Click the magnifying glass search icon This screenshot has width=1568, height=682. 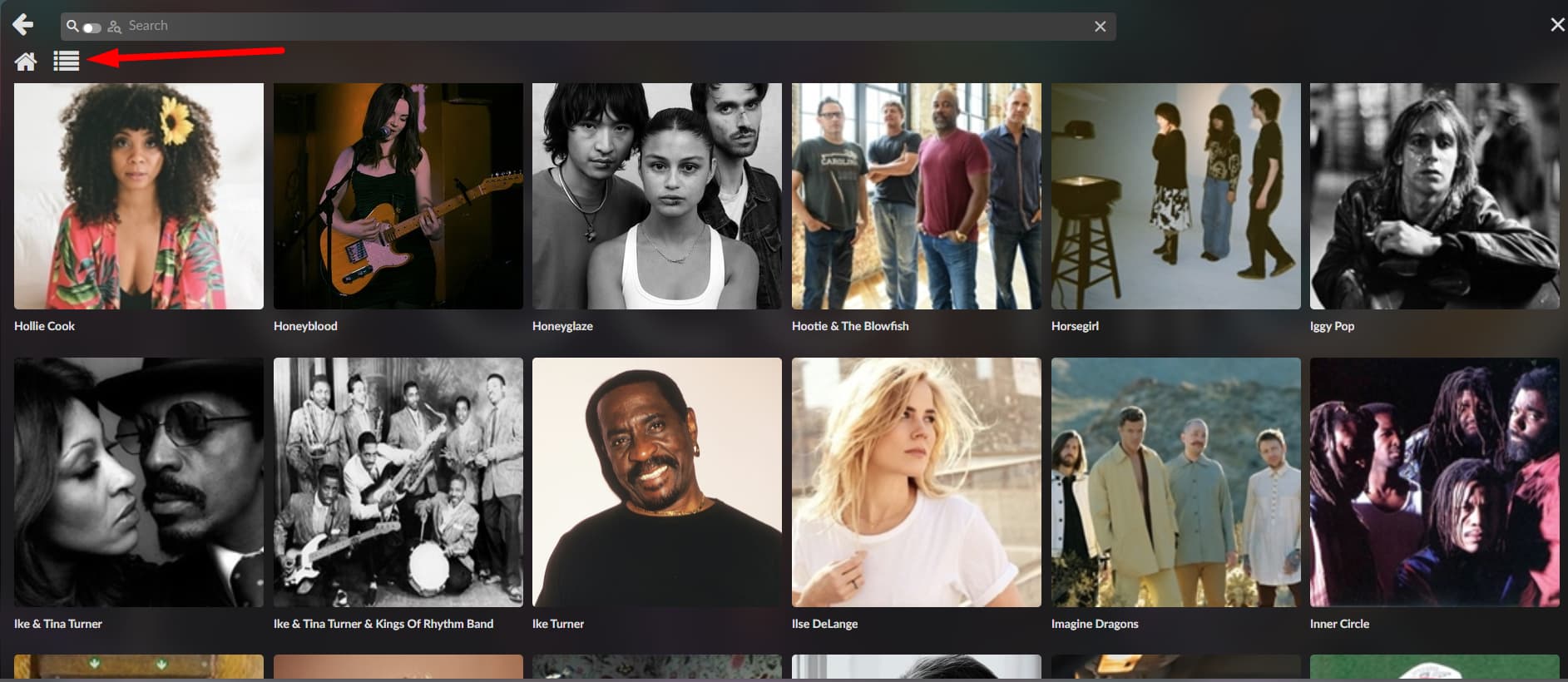coord(72,26)
